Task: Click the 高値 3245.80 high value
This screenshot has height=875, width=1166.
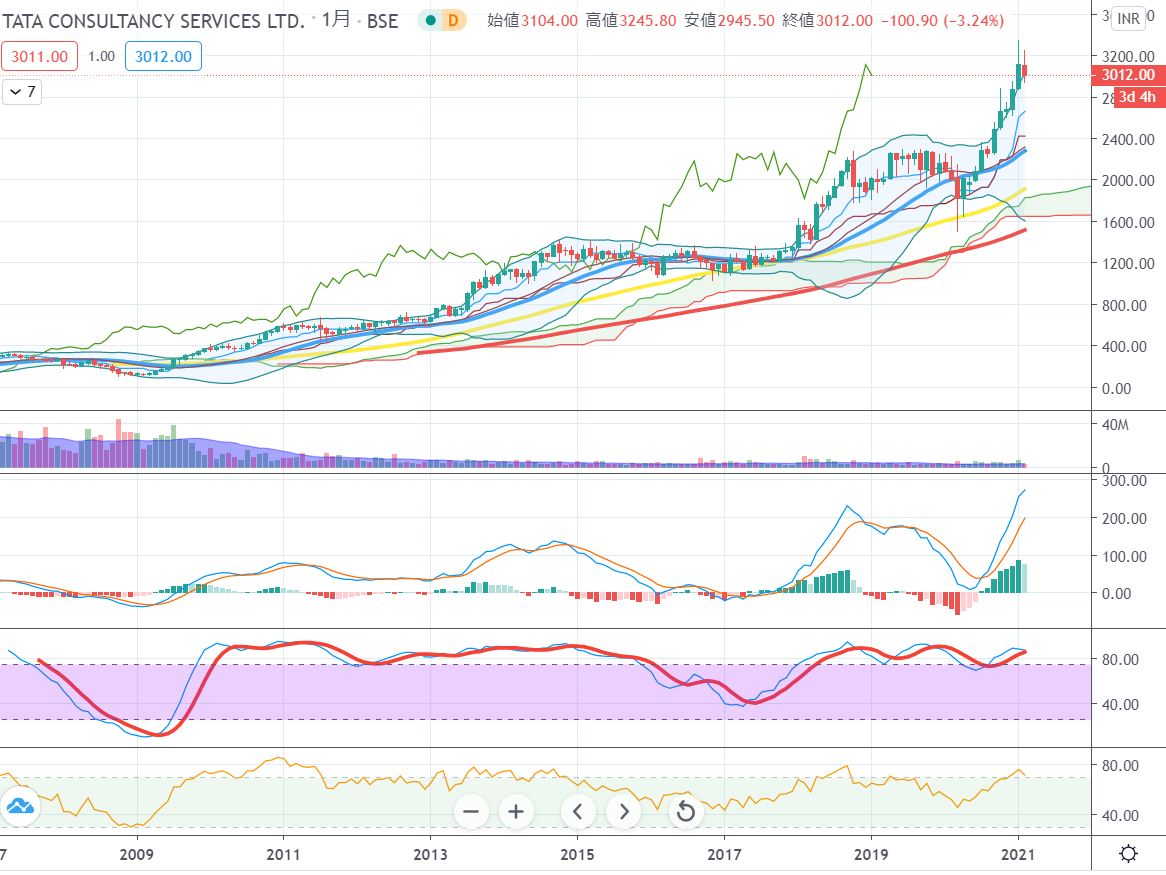Action: [631, 21]
